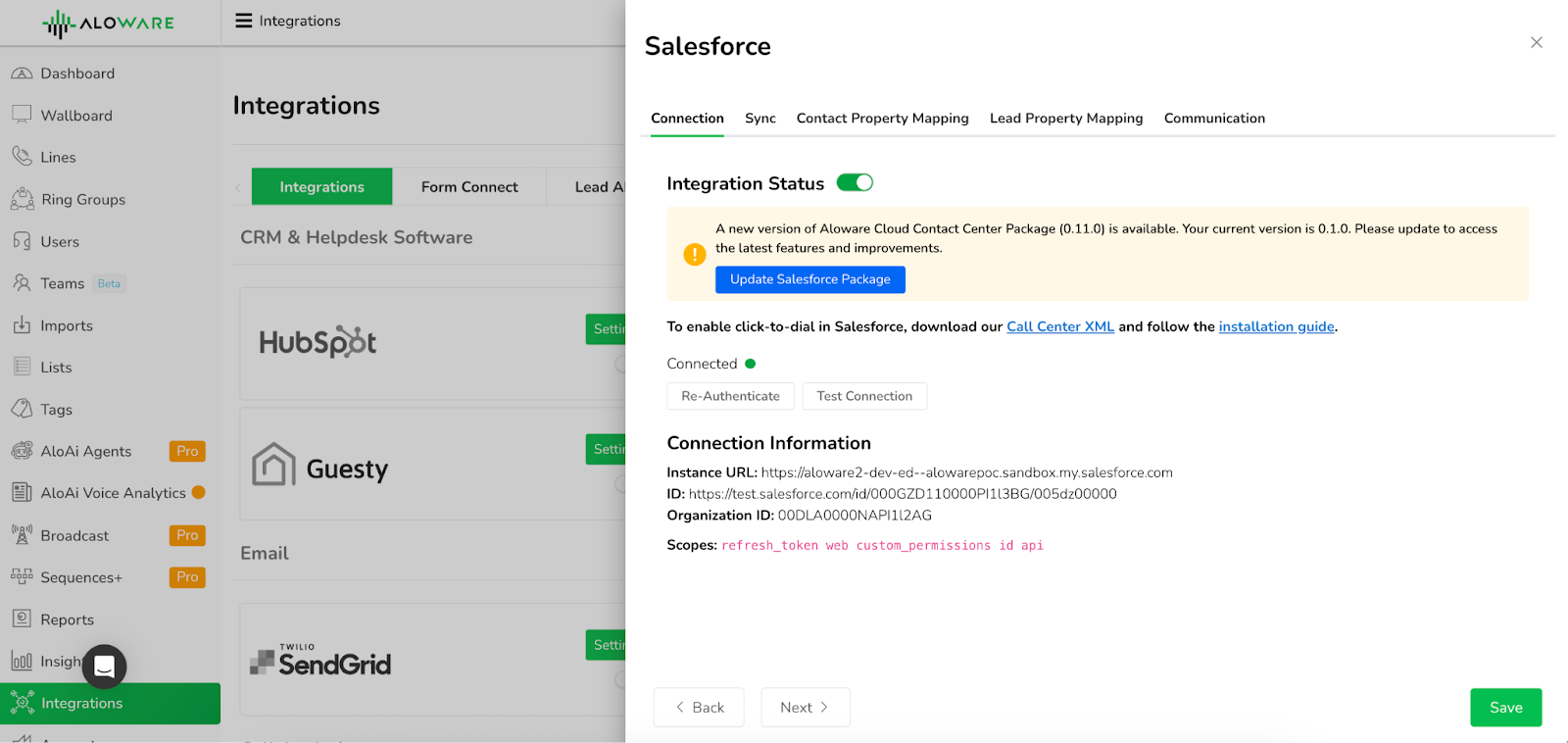This screenshot has width=1568, height=743.
Task: Click the green Connected status dot
Action: (751, 364)
